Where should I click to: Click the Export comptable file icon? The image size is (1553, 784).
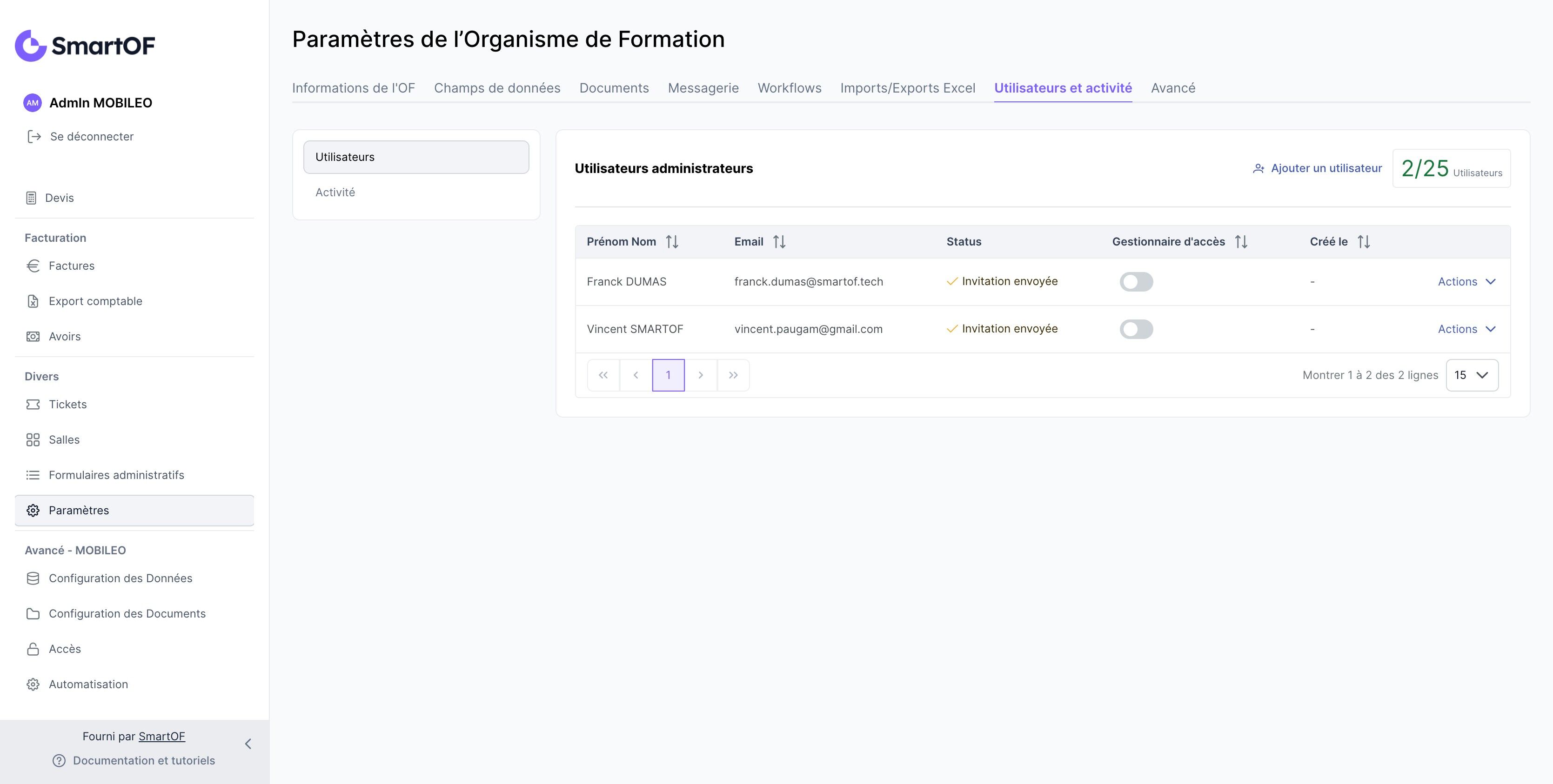(x=33, y=301)
